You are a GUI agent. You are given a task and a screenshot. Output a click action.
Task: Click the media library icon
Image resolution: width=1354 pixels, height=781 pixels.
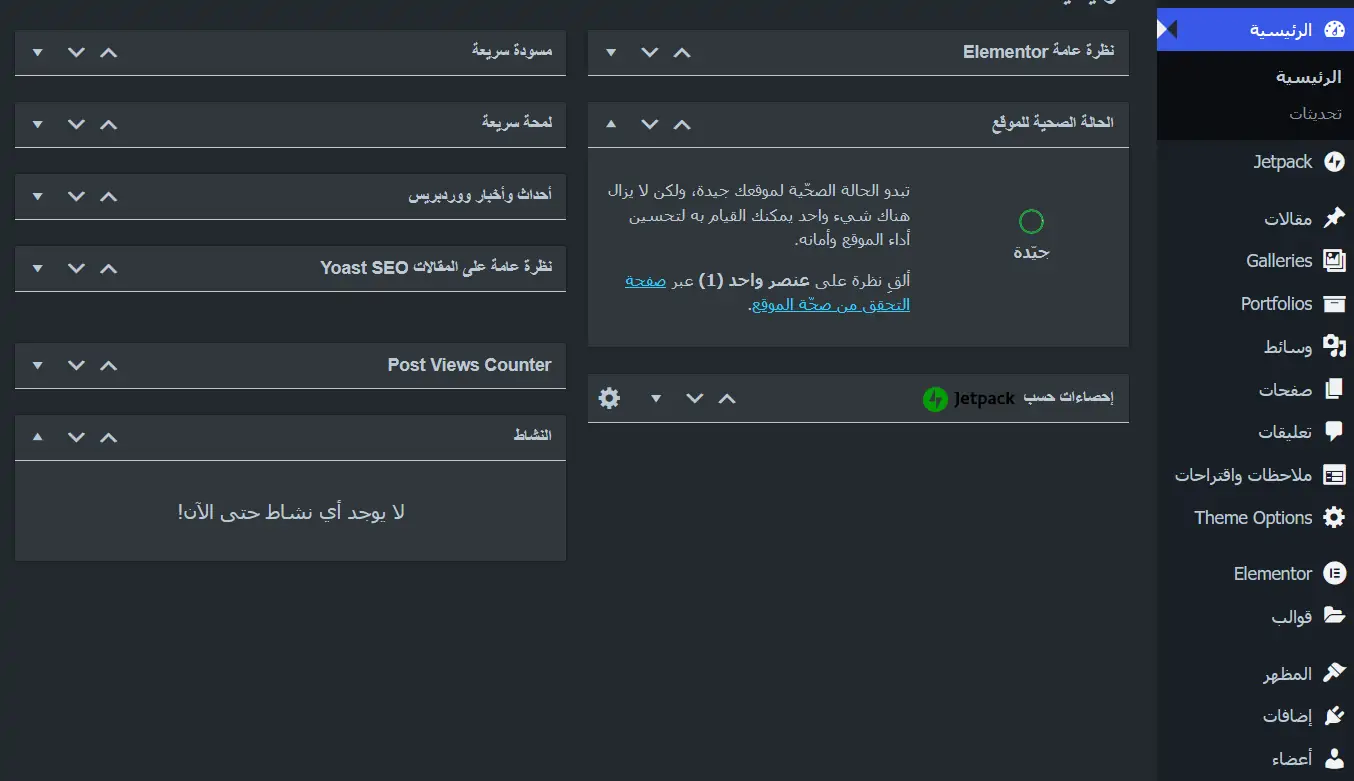pos(1334,347)
